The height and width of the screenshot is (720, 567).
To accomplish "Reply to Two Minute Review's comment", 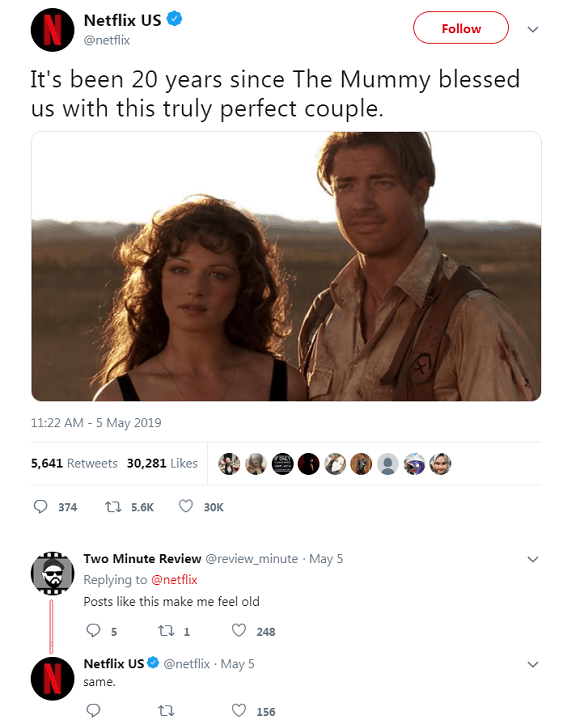I will coord(93,630).
